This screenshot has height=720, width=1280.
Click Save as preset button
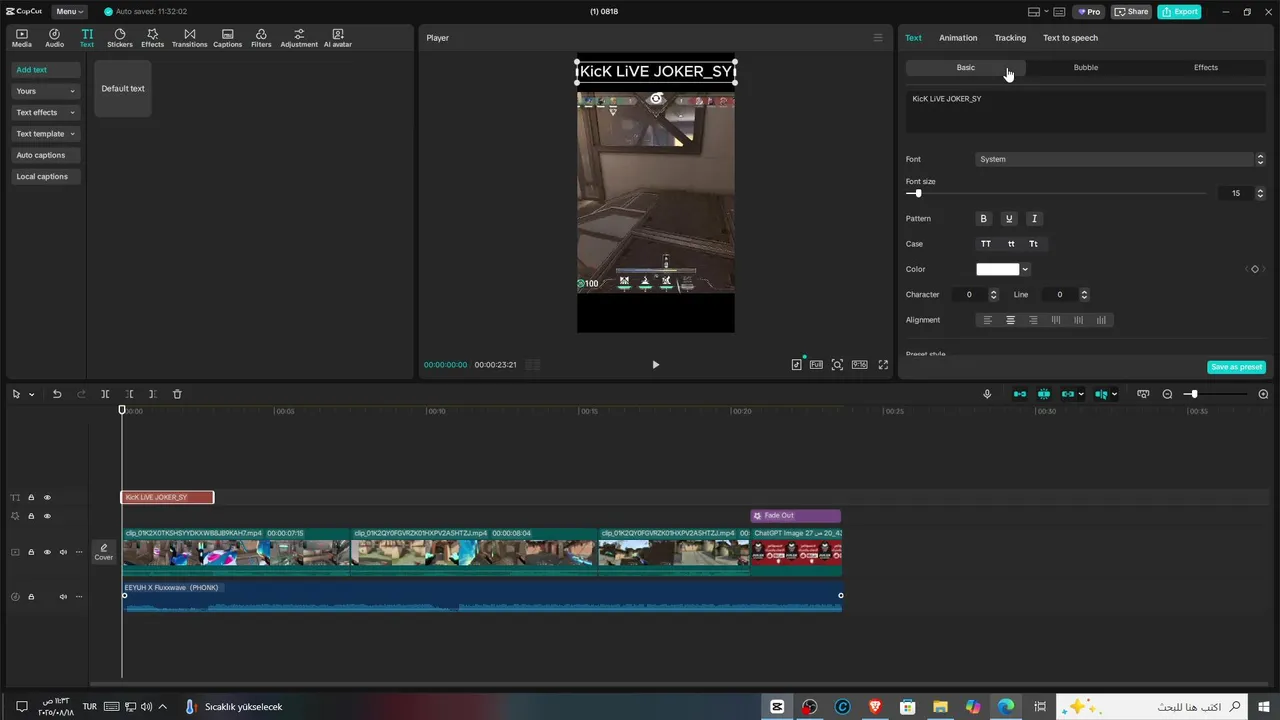coord(1236,367)
